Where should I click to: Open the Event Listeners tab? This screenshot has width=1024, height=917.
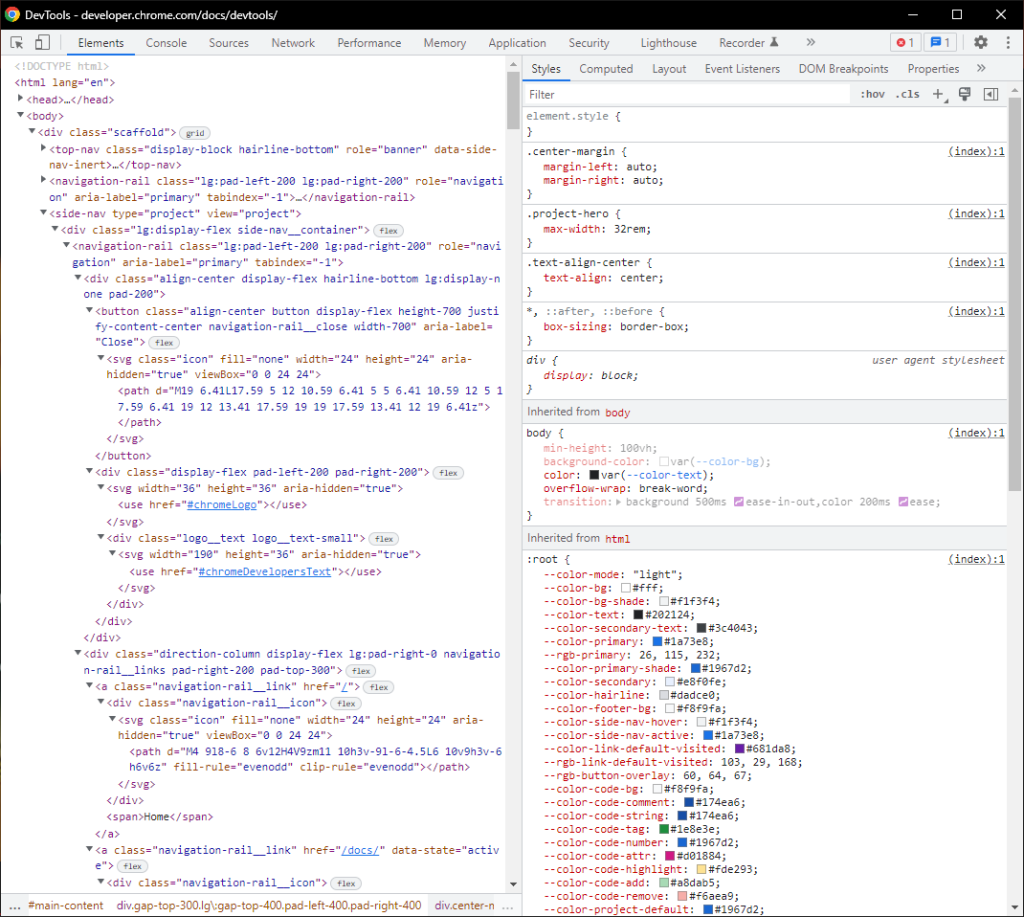pyautogui.click(x=742, y=69)
